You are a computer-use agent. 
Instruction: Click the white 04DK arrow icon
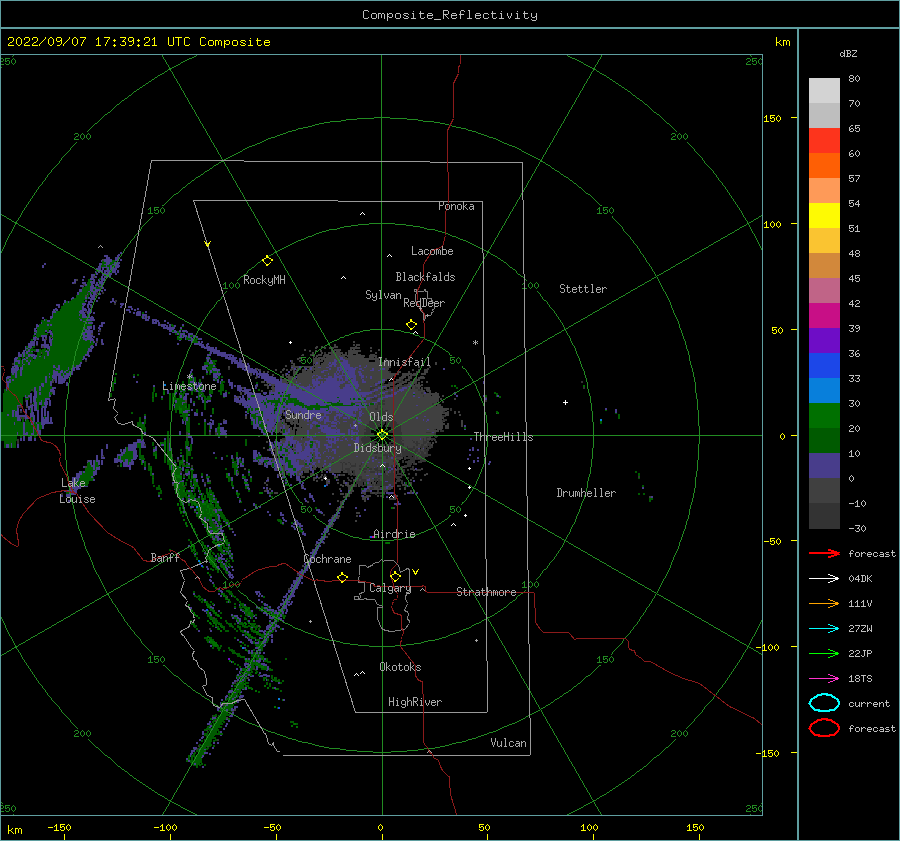click(824, 579)
